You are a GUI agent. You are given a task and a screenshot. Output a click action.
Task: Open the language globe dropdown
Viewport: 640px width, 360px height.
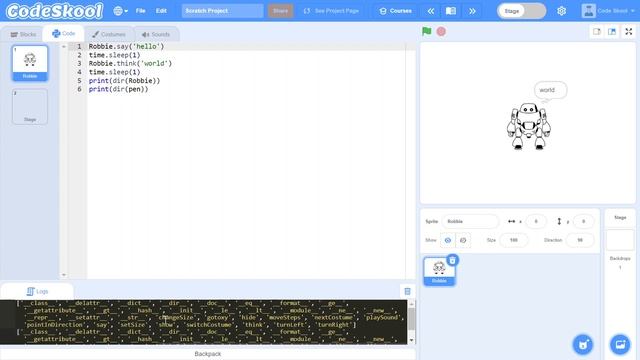(x=120, y=11)
